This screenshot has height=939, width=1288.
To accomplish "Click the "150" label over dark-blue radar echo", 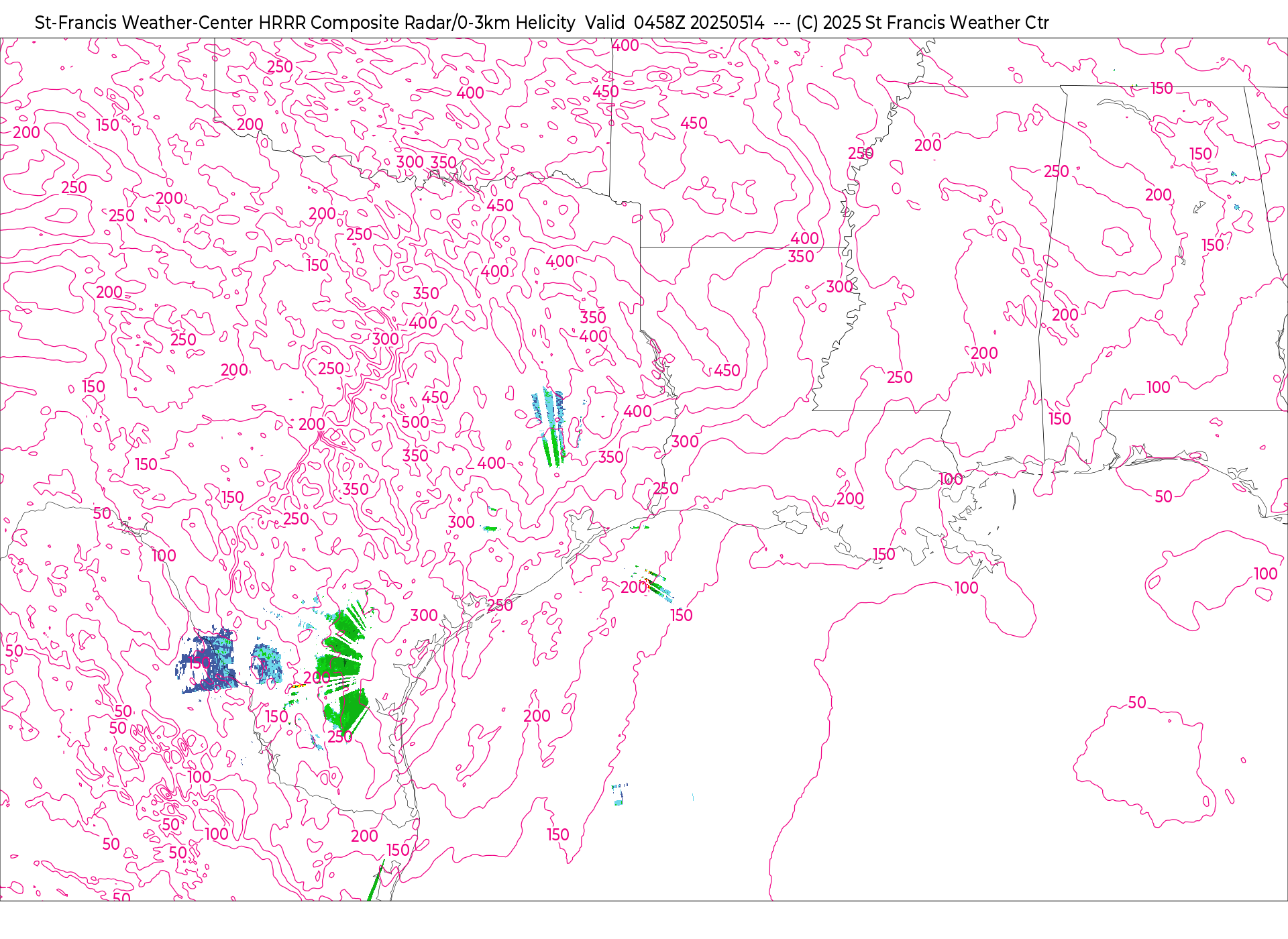I will pos(199,663).
